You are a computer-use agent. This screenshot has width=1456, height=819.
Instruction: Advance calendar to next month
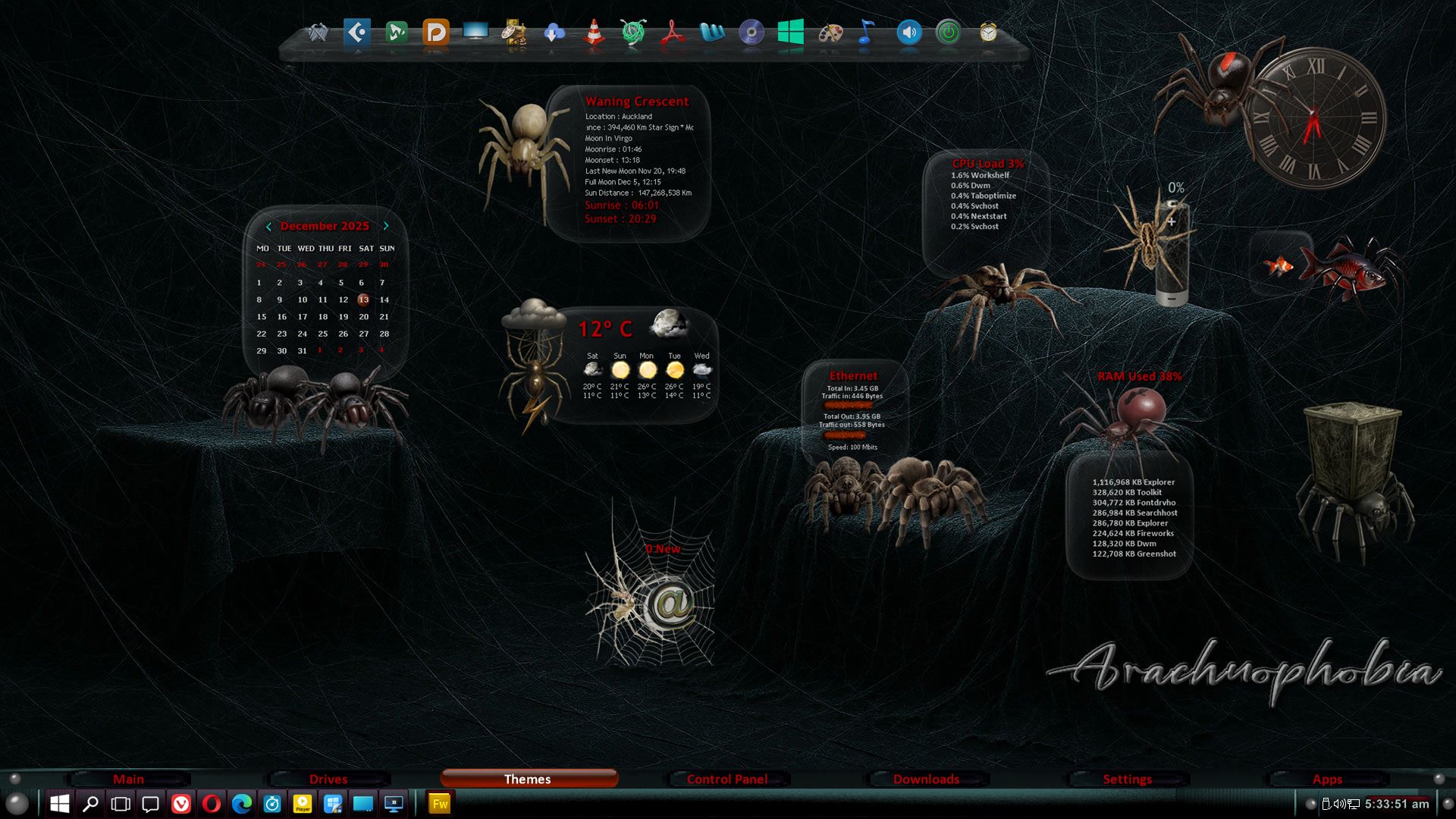coord(386,226)
